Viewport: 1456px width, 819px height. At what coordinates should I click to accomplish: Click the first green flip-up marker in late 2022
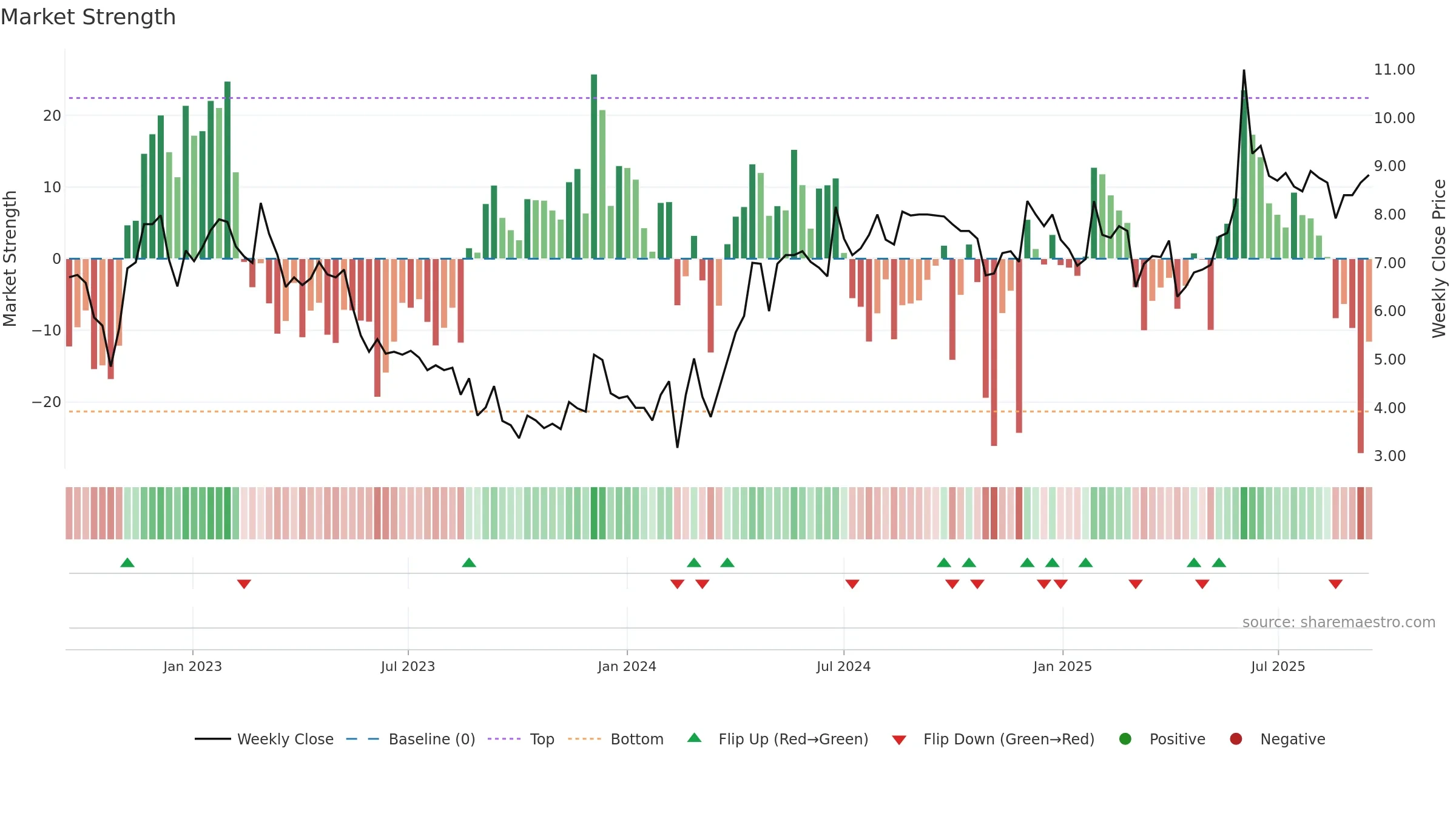point(127,562)
